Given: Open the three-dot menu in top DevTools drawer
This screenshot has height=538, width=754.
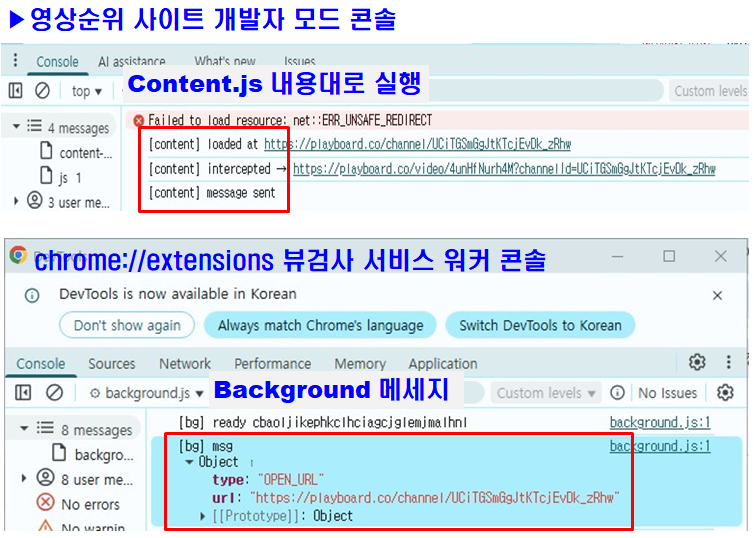Looking at the screenshot, I should coord(15,60).
